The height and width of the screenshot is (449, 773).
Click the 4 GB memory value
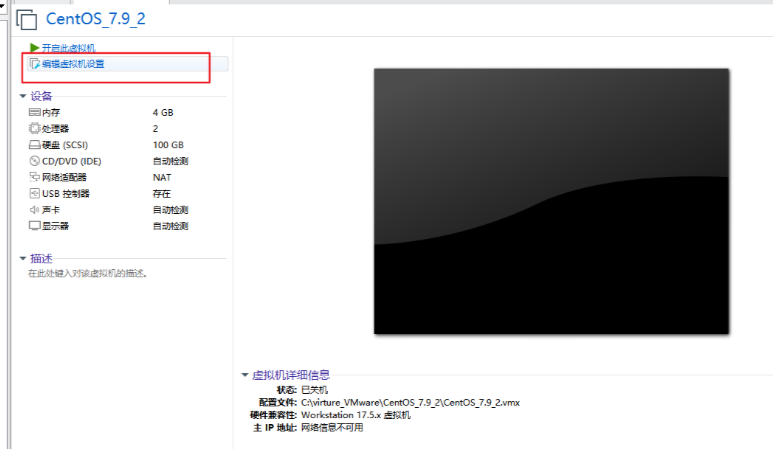tap(163, 112)
